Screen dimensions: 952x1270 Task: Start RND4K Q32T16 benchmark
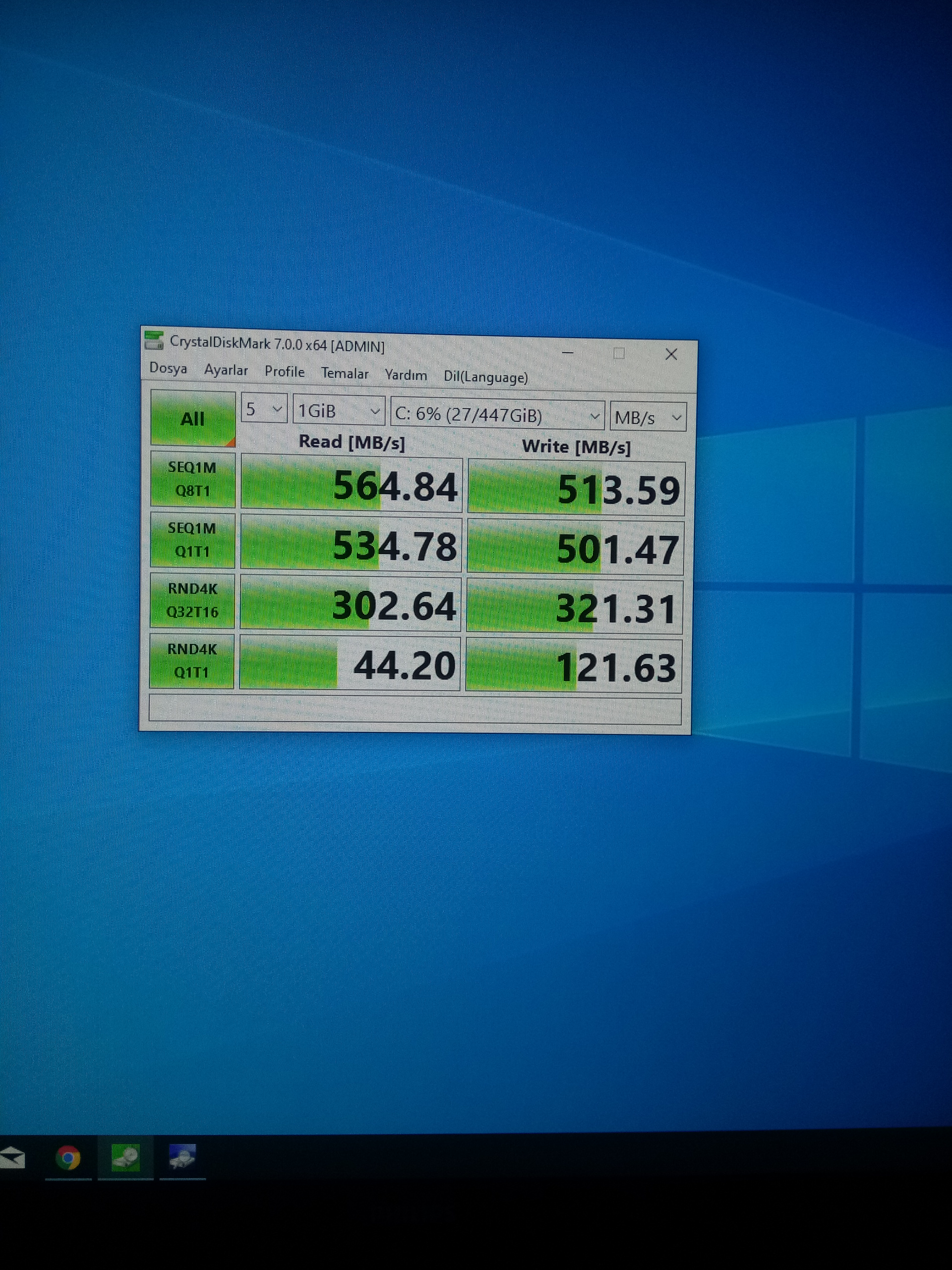[x=192, y=601]
